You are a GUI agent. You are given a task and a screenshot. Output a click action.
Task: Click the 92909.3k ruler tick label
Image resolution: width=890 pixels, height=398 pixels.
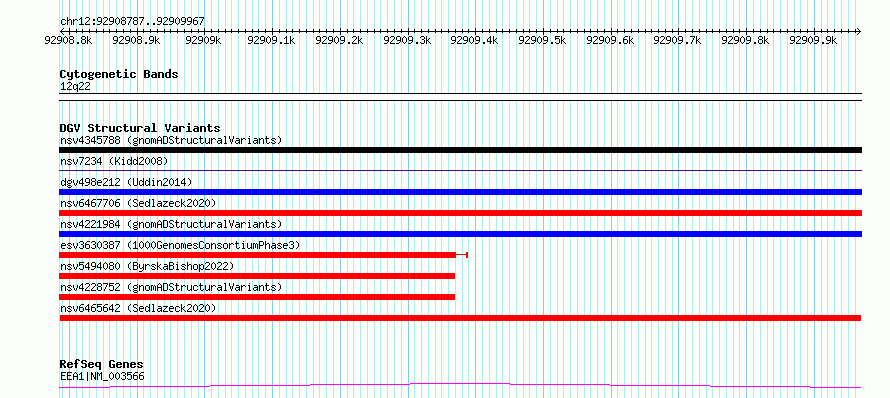pyautogui.click(x=407, y=40)
